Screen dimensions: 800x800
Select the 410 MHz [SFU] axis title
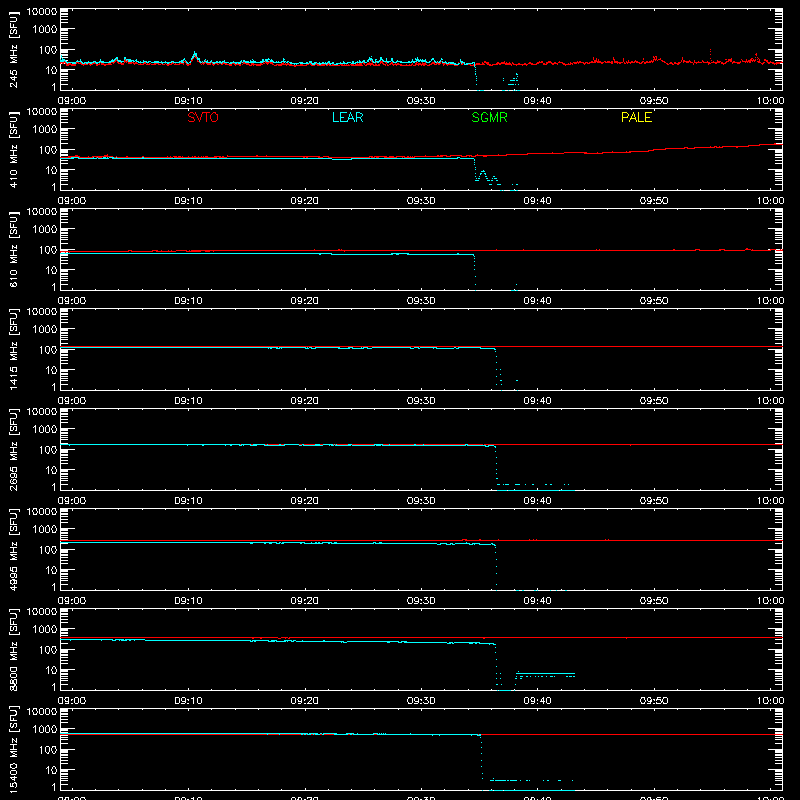(13, 149)
